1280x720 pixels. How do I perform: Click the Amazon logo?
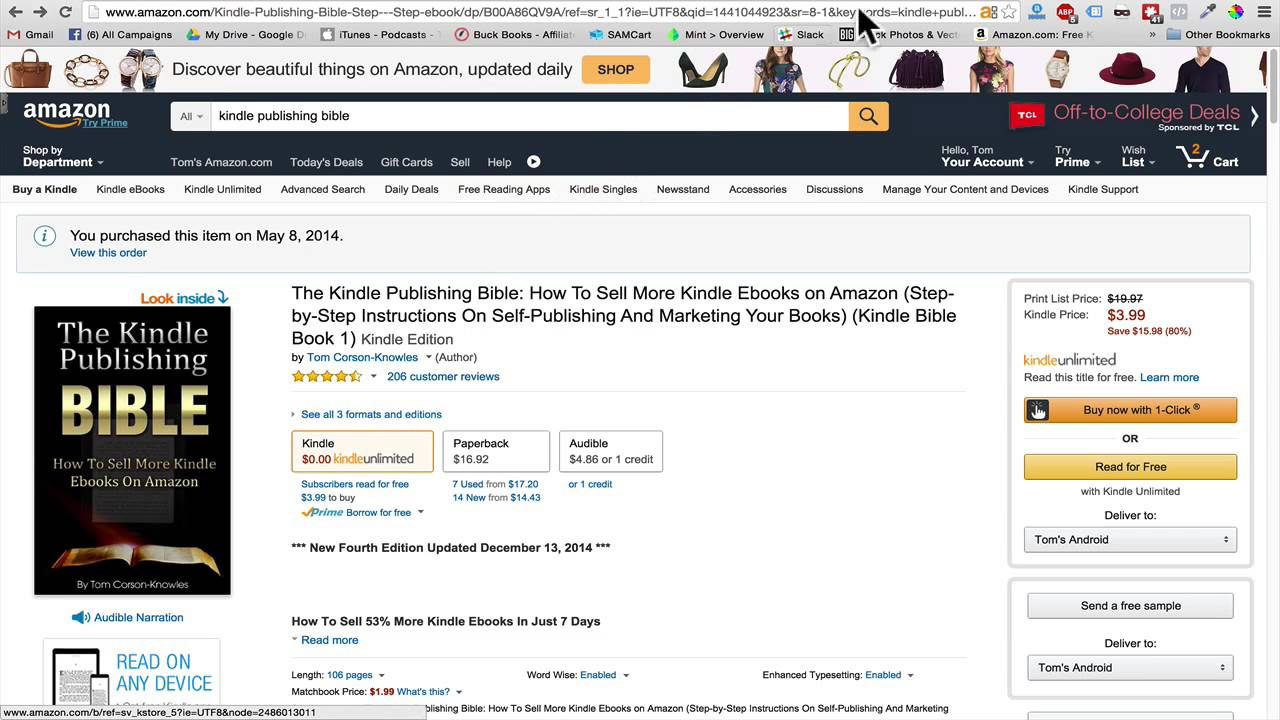[67, 114]
